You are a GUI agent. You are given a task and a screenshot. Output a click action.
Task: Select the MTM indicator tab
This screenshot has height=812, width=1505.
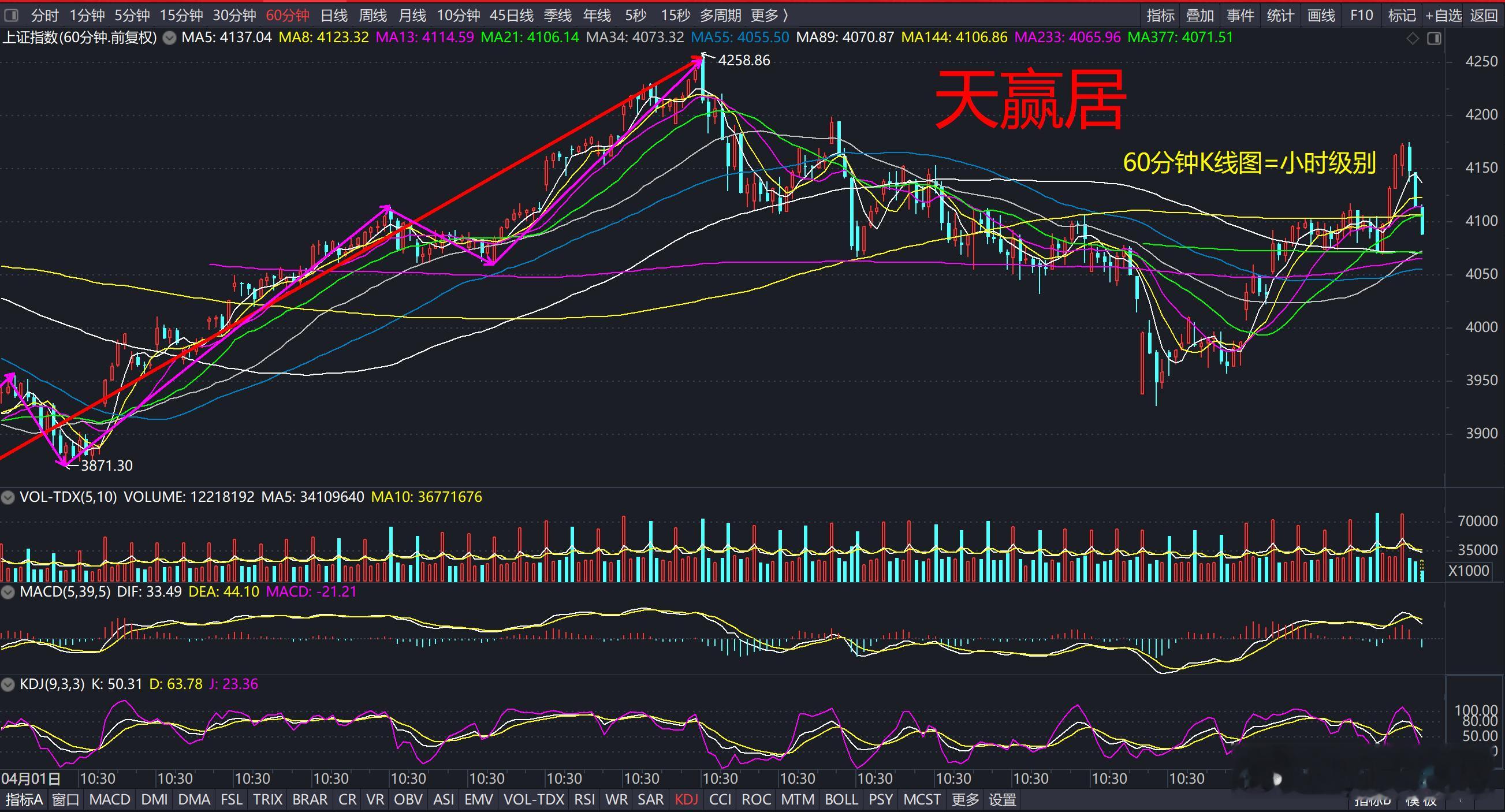(x=798, y=799)
